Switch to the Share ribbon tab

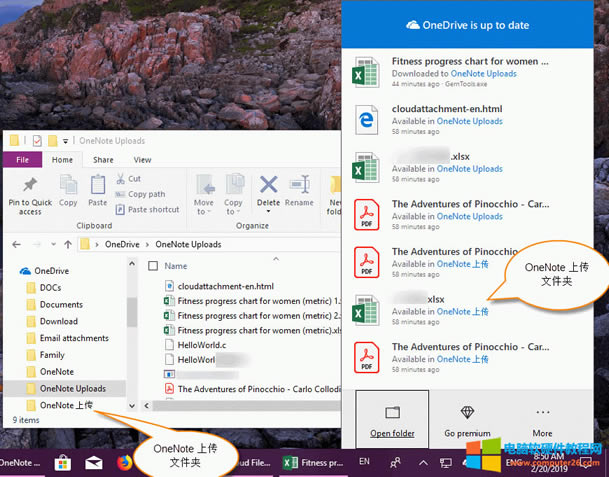[x=103, y=159]
